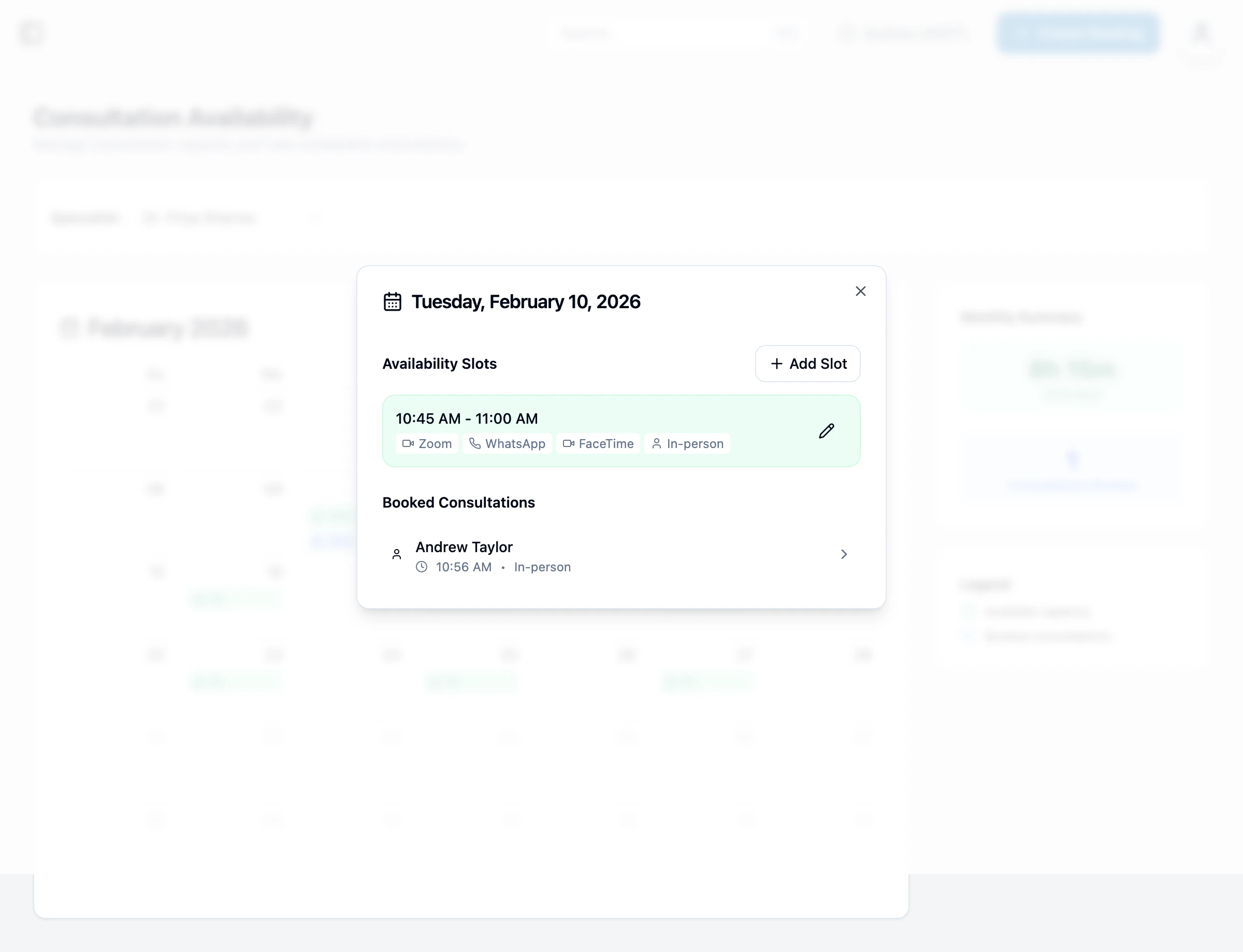Click the FaceTime channel tag
Image resolution: width=1243 pixels, height=952 pixels.
tap(598, 444)
